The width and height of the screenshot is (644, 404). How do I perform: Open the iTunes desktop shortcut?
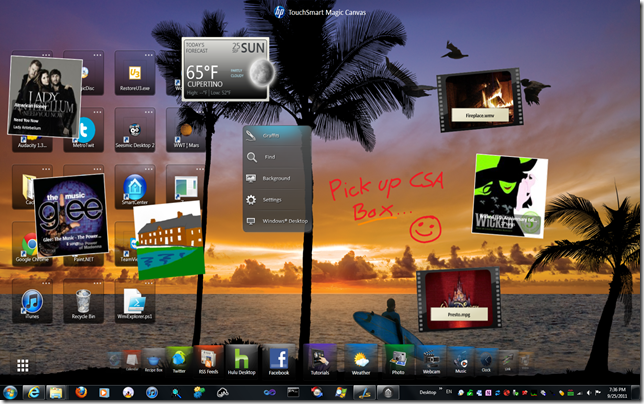tap(32, 303)
